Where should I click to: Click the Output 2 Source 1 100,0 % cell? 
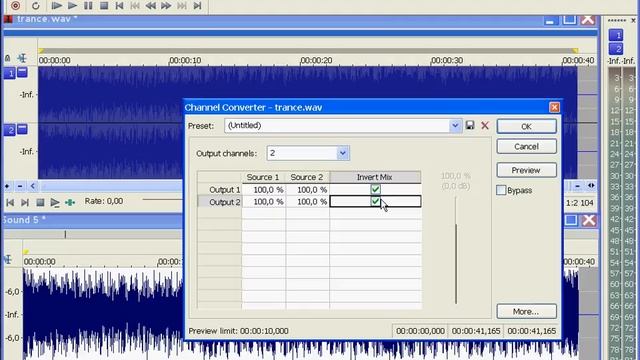tap(264, 202)
